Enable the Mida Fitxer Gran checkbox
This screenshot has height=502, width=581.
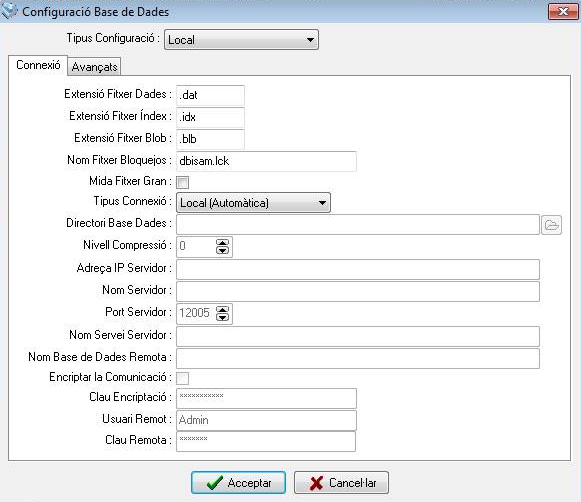tap(182, 182)
